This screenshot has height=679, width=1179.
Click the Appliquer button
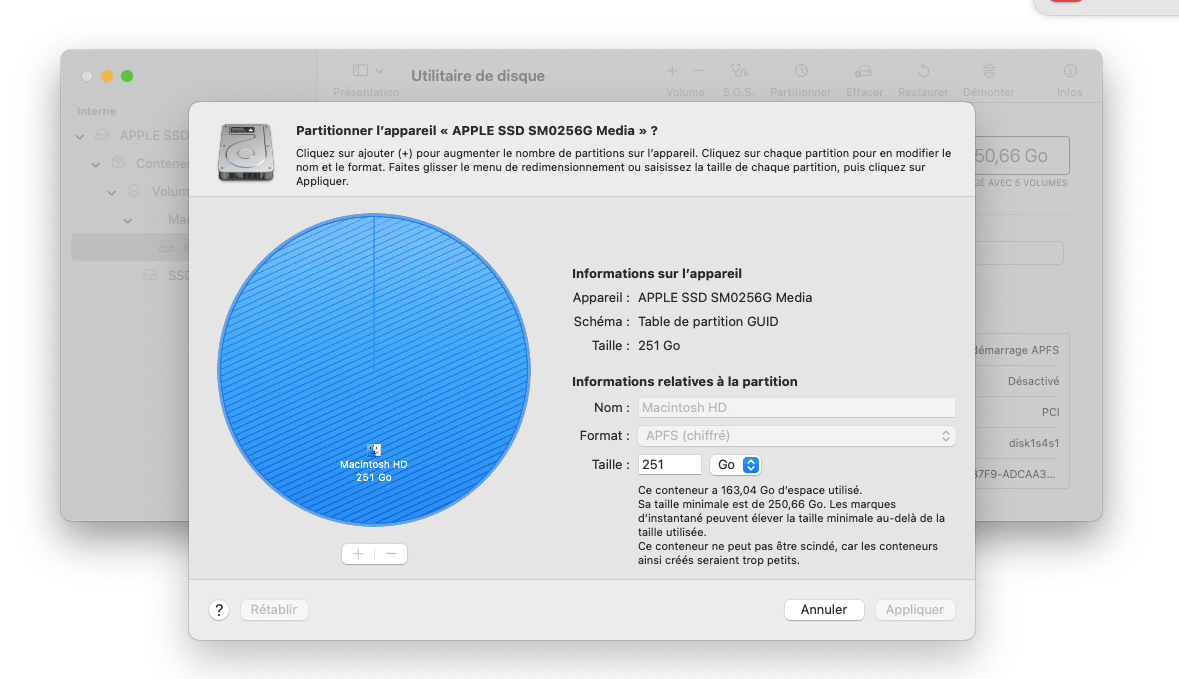(914, 610)
